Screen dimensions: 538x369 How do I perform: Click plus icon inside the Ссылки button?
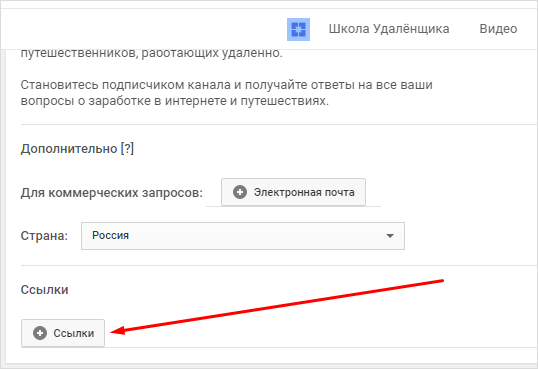tap(40, 333)
